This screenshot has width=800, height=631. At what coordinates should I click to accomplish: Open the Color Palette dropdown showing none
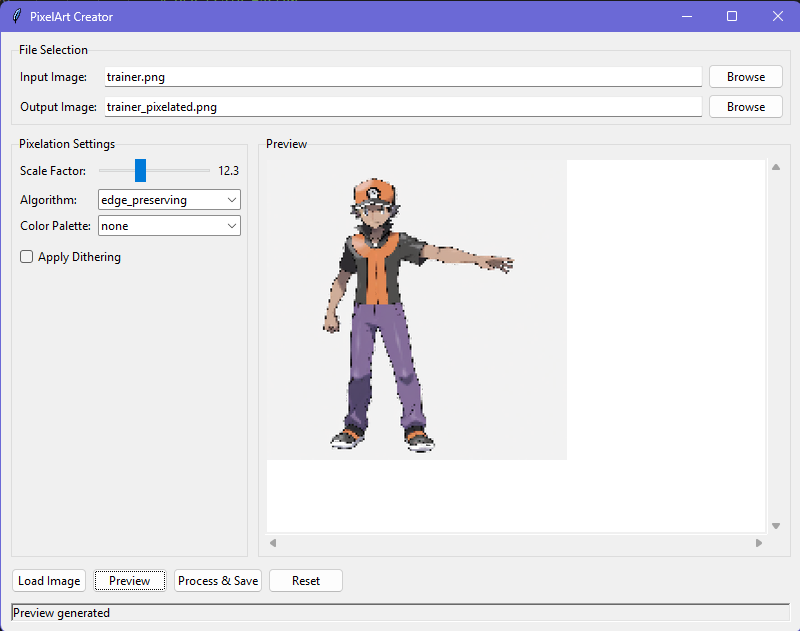pyautogui.click(x=169, y=226)
